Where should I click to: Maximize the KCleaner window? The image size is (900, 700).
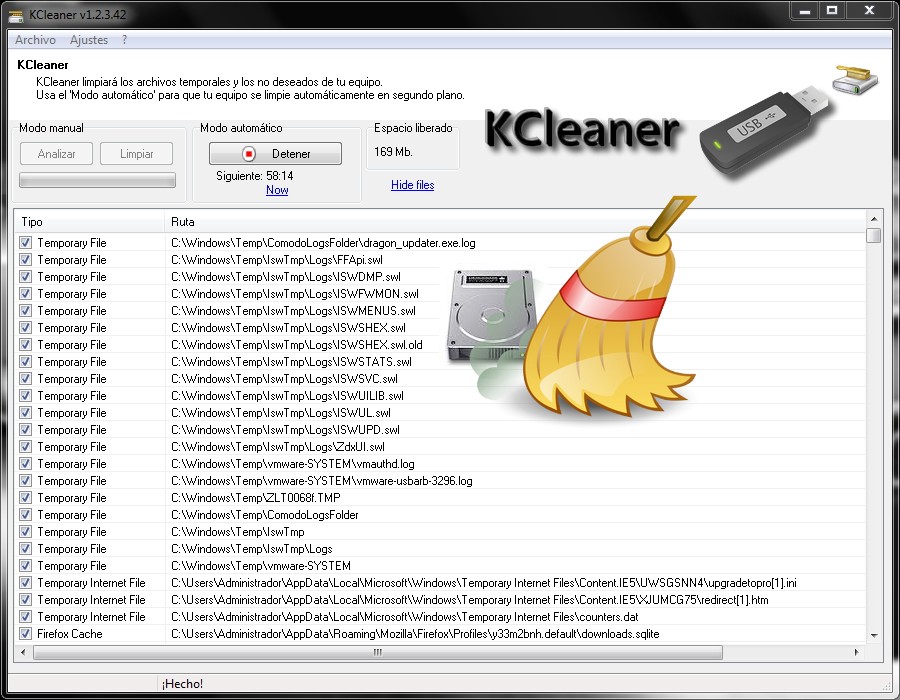tap(832, 10)
